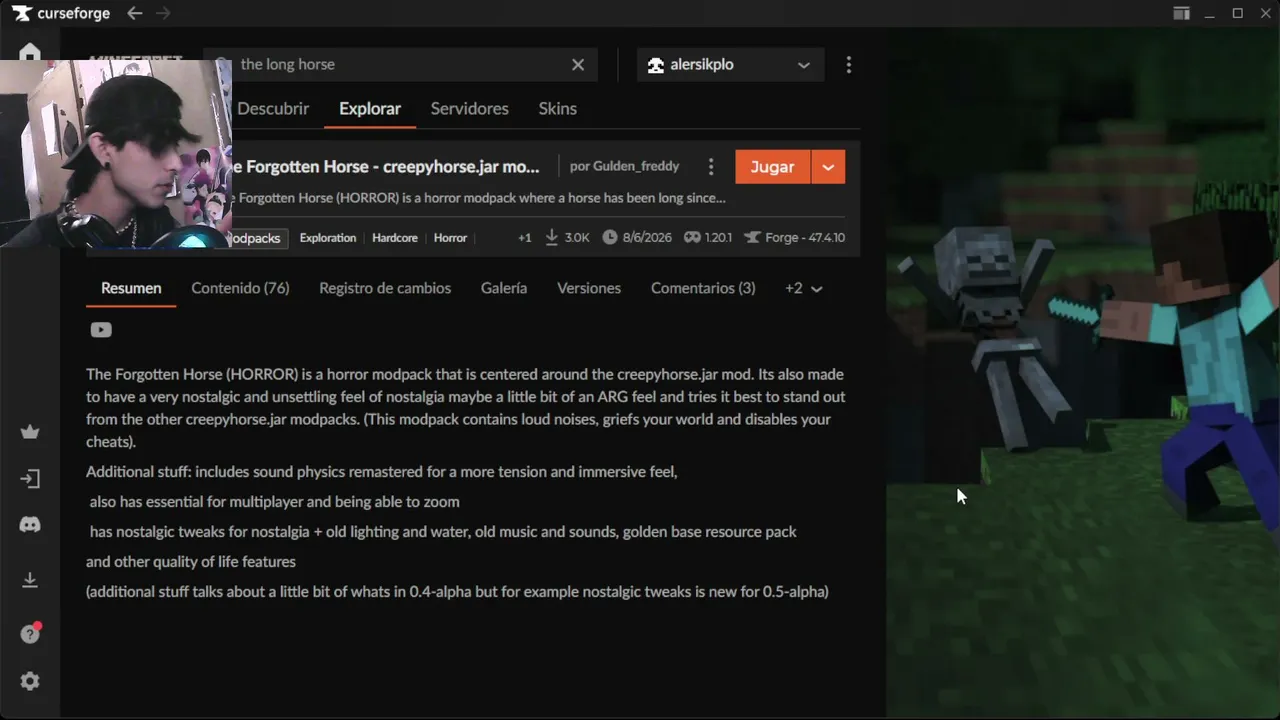1280x720 pixels.
Task: Switch to the Skins tab
Action: [558, 108]
